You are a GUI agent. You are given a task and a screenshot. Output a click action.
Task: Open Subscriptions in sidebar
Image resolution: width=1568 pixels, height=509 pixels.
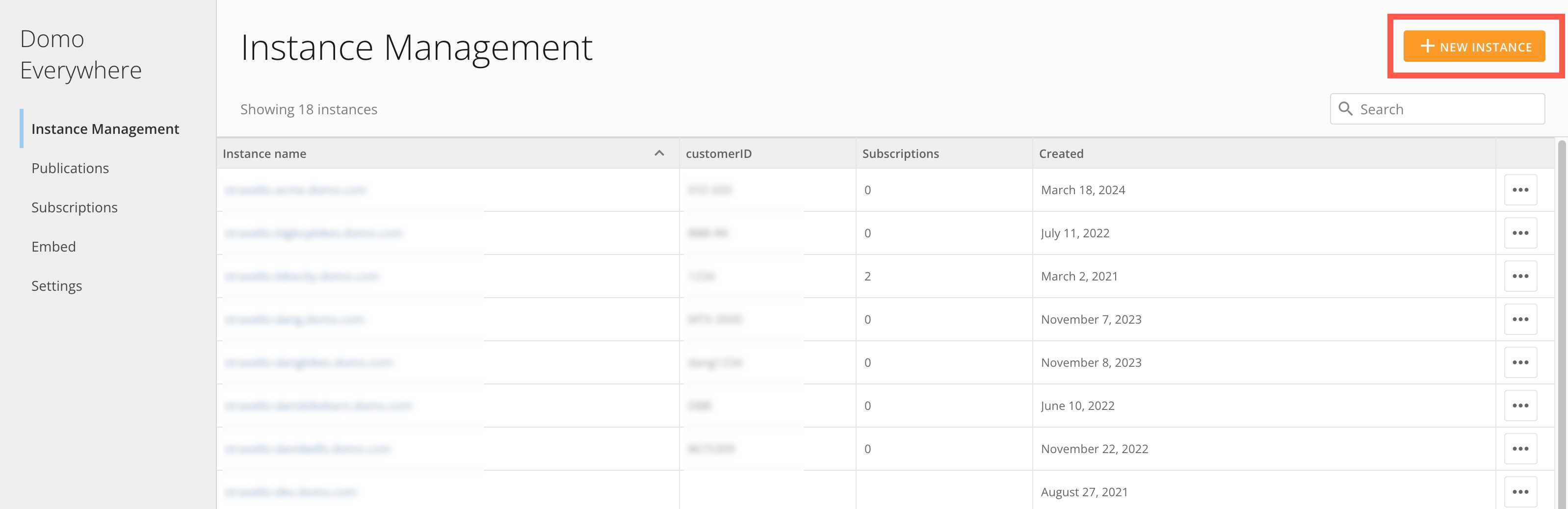74,207
